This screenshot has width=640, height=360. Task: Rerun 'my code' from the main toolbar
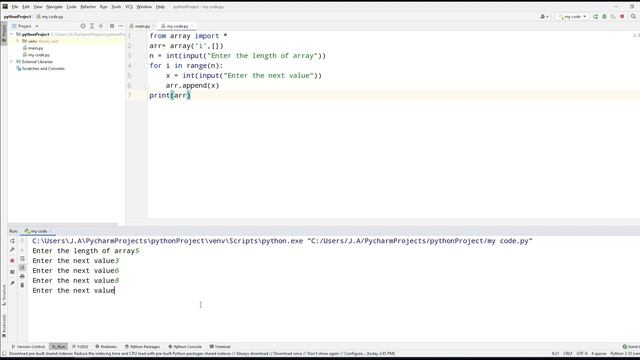596,17
